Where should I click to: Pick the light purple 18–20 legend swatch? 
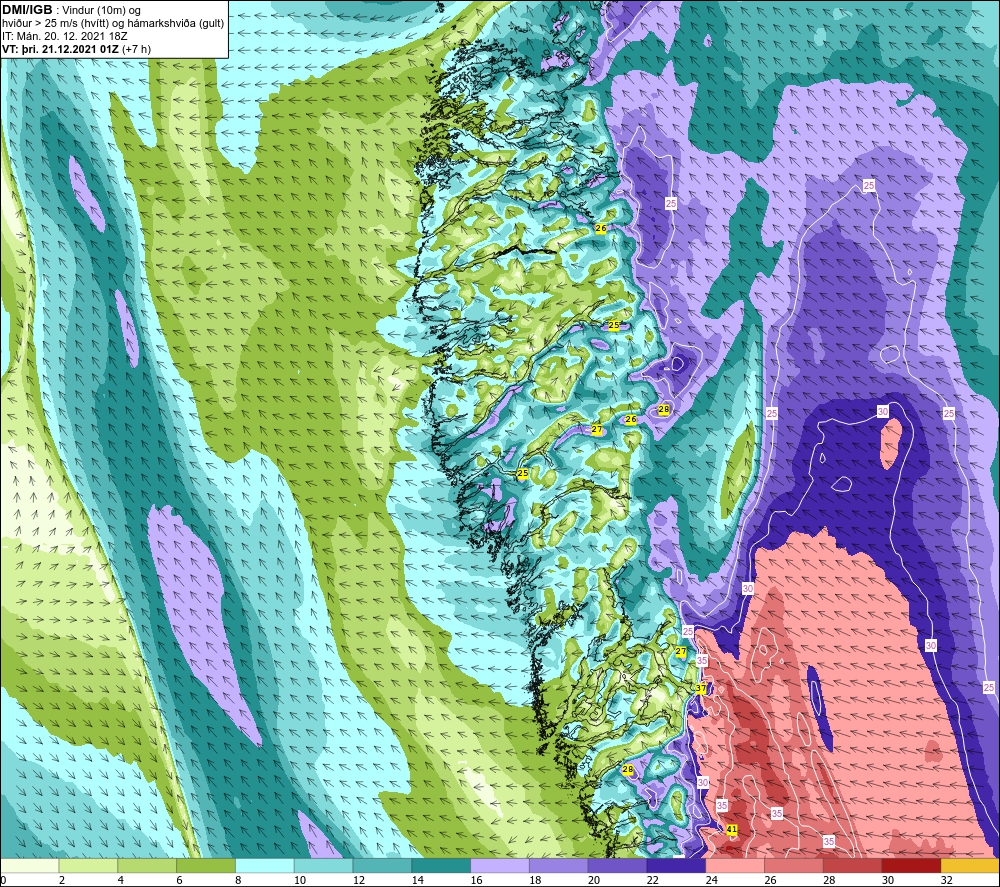tap(559, 866)
